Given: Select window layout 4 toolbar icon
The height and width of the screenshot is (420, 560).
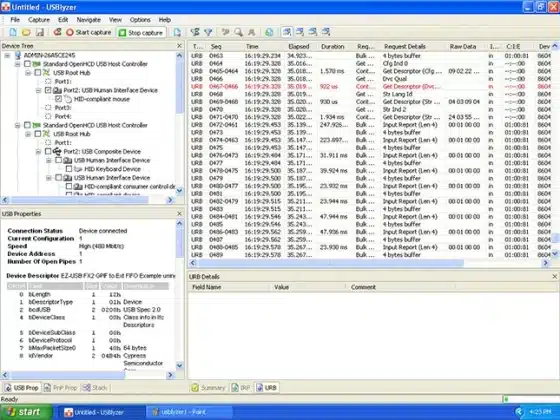Looking at the screenshot, I should point(326,32).
